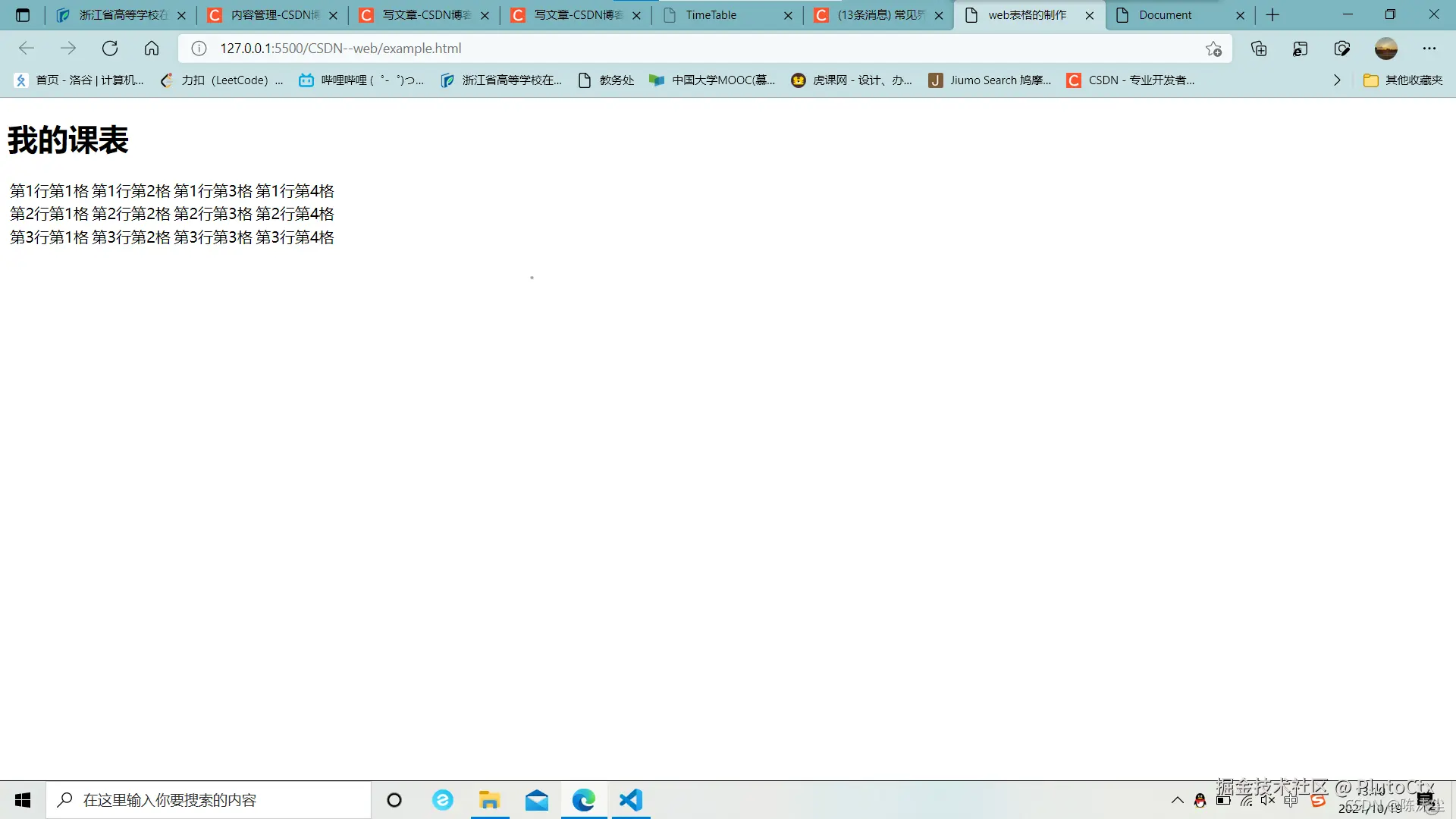Viewport: 1456px width, 819px height.
Task: Click the Windows taskbar search box
Action: pyautogui.click(x=209, y=800)
